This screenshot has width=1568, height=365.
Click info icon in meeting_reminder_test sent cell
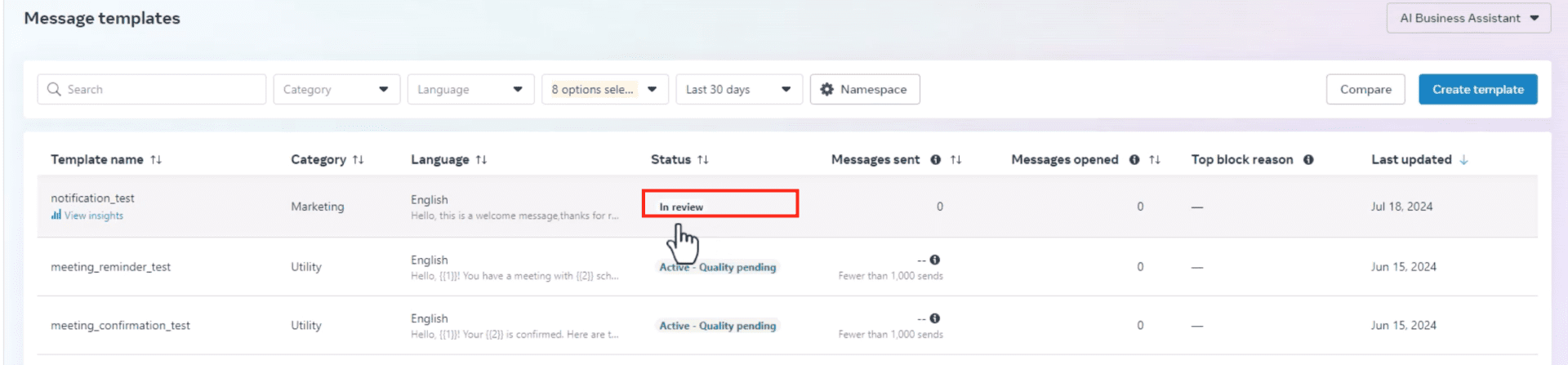click(x=935, y=260)
